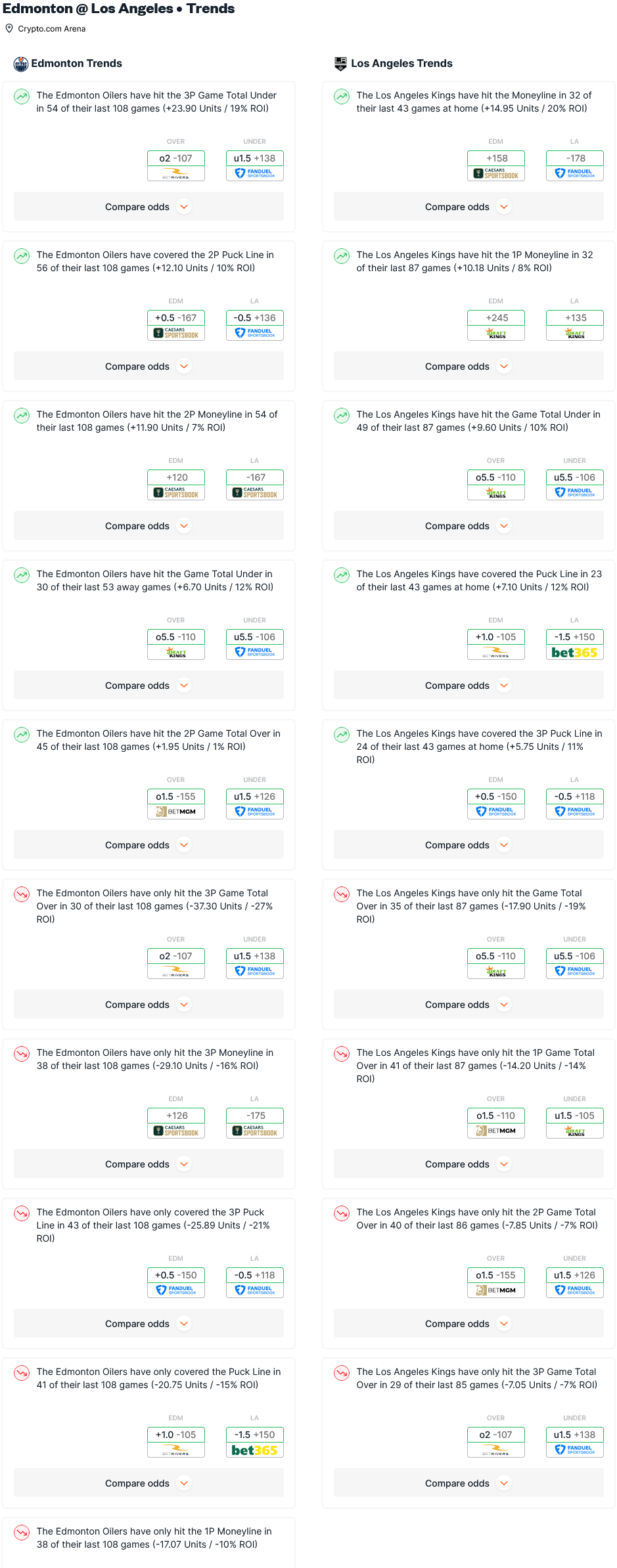
Task: Select the -178 LA moneyline odds
Action: pyautogui.click(x=575, y=158)
